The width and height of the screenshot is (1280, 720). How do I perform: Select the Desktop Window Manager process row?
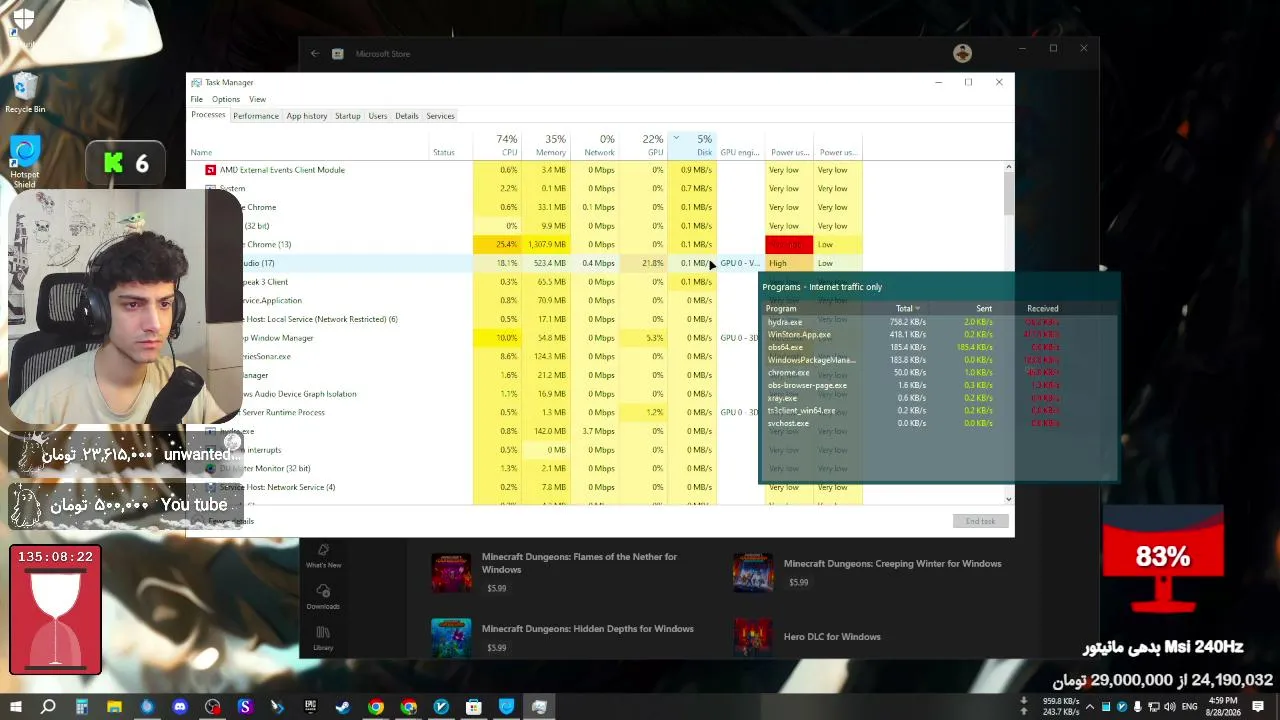pos(525,338)
